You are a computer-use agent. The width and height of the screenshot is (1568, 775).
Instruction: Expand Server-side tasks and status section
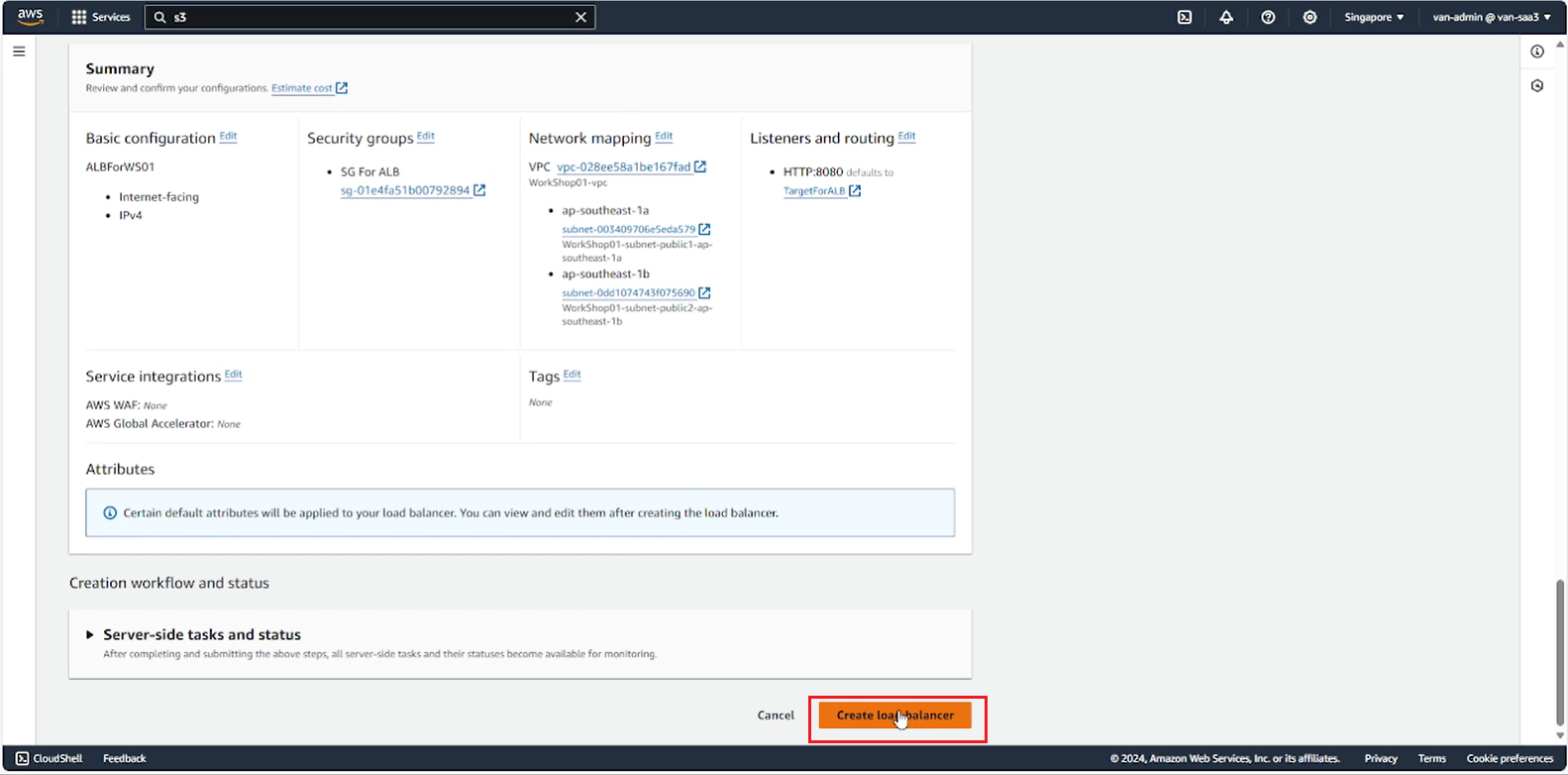click(x=89, y=634)
